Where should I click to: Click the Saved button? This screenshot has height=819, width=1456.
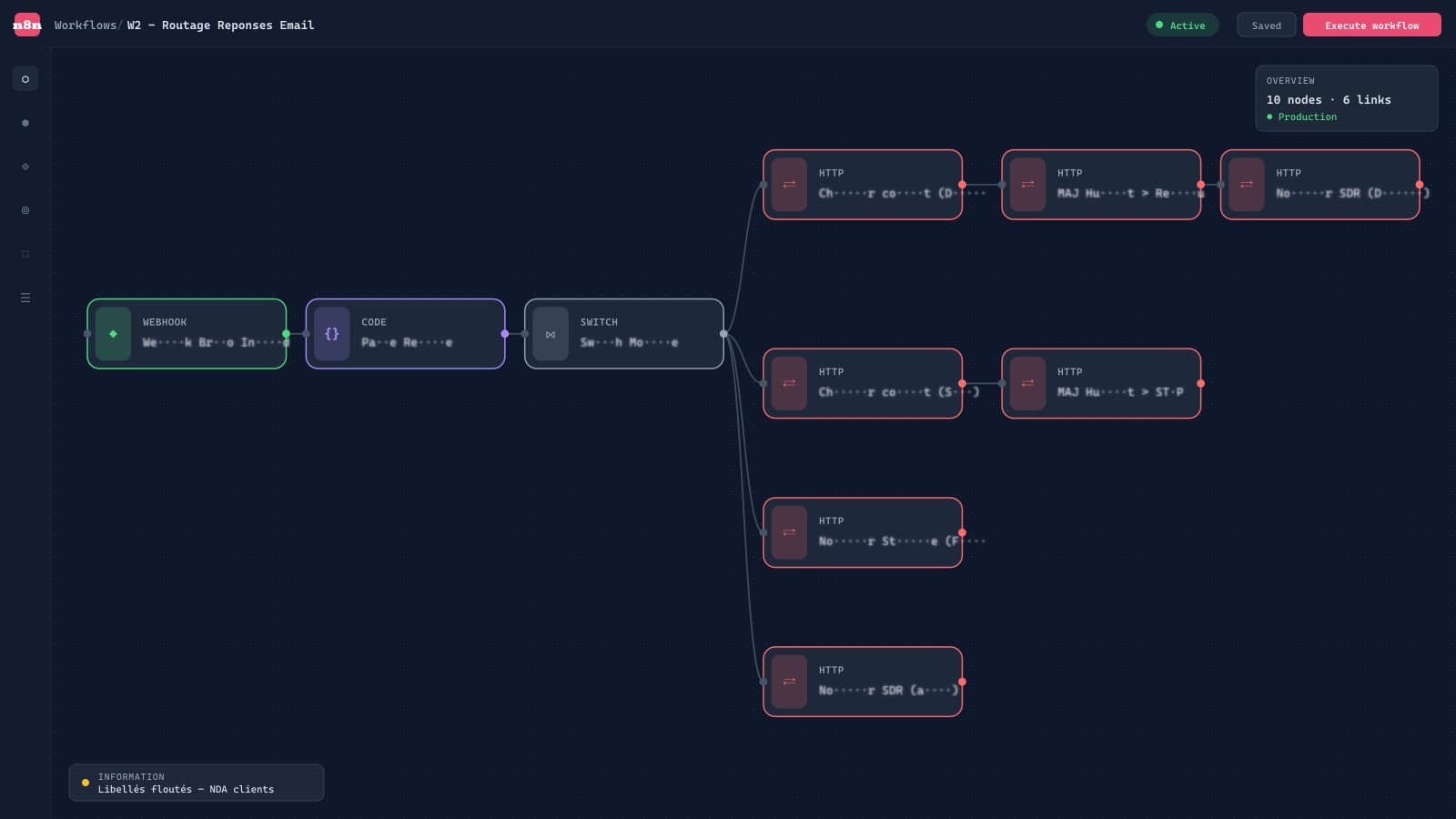(1266, 25)
